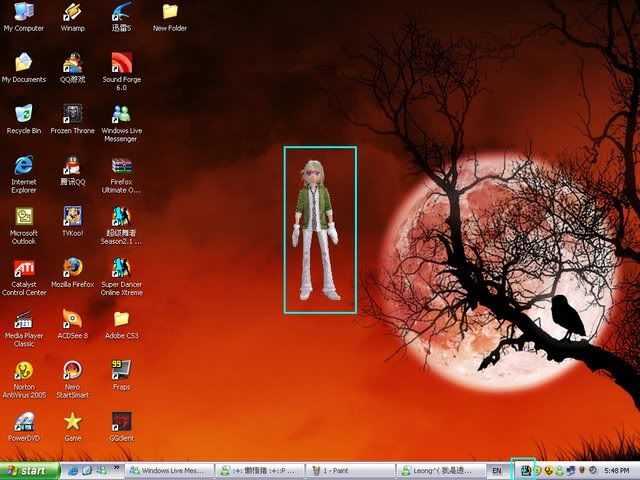Launch Internet Explorer from Quick Launch

tap(73, 471)
